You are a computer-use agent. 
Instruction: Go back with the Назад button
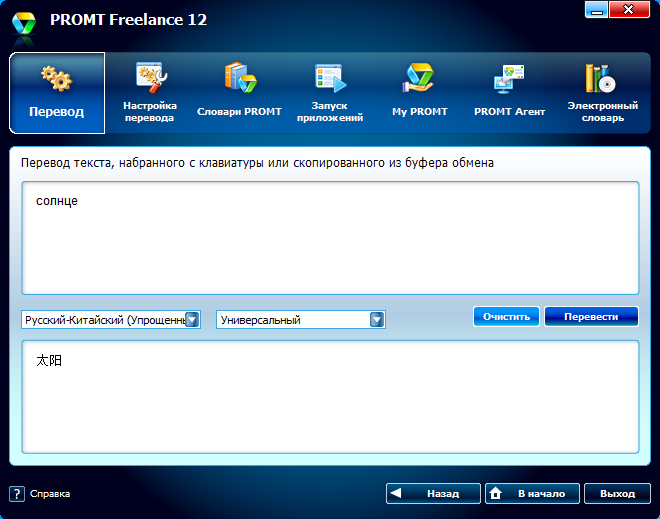[432, 493]
